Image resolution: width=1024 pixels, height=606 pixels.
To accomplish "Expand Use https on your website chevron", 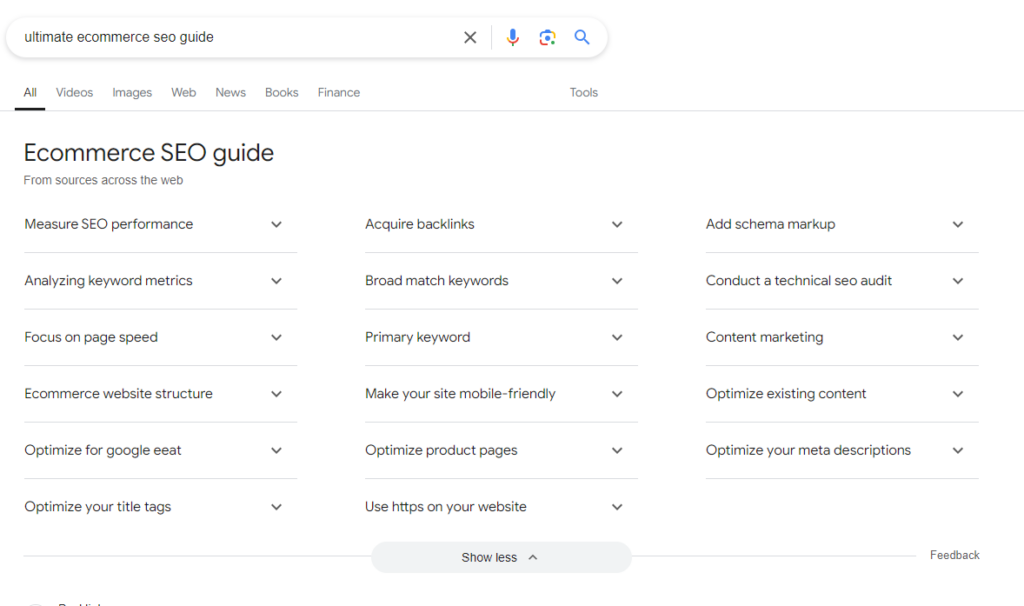I will tap(617, 507).
